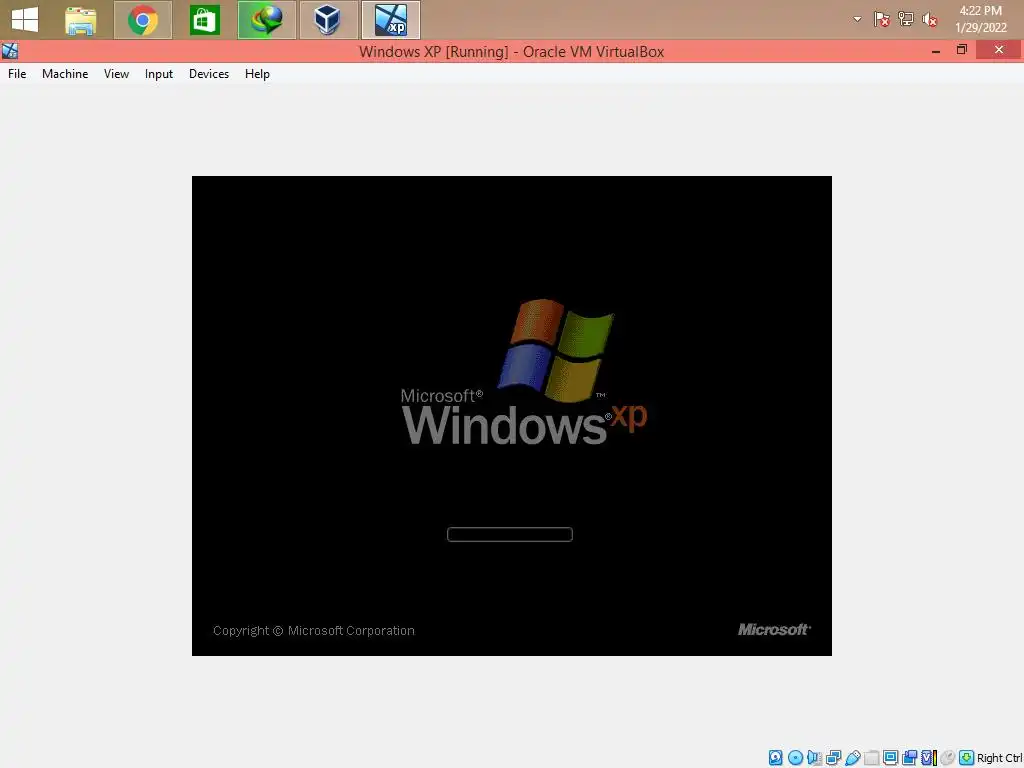1024x768 pixels.
Task: Open File Explorer from the taskbar
Action: tap(81, 20)
